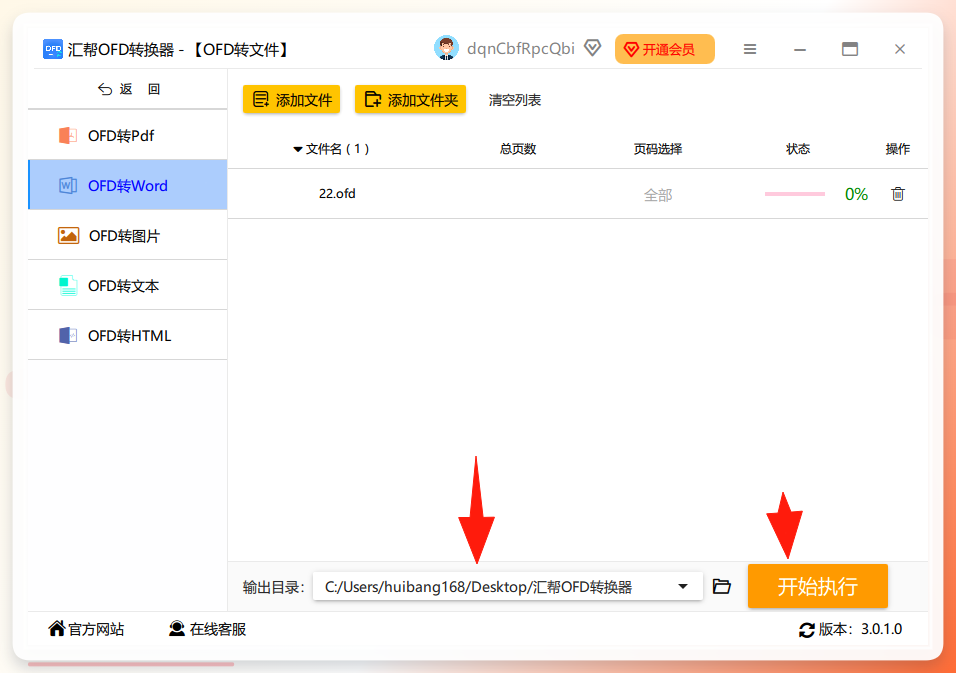
Task: Browse output folder icon
Action: 722,586
